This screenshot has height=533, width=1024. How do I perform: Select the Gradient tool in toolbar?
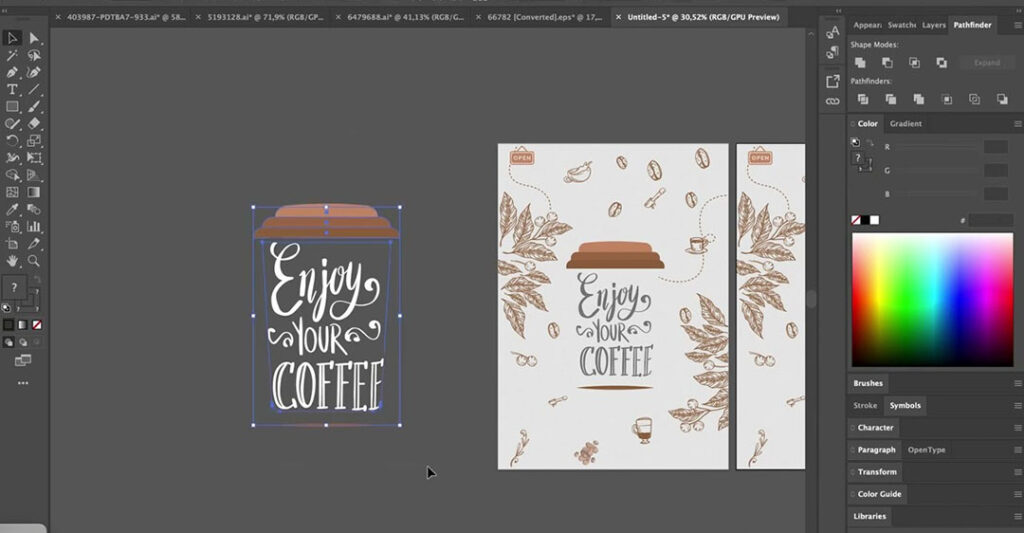(34, 192)
